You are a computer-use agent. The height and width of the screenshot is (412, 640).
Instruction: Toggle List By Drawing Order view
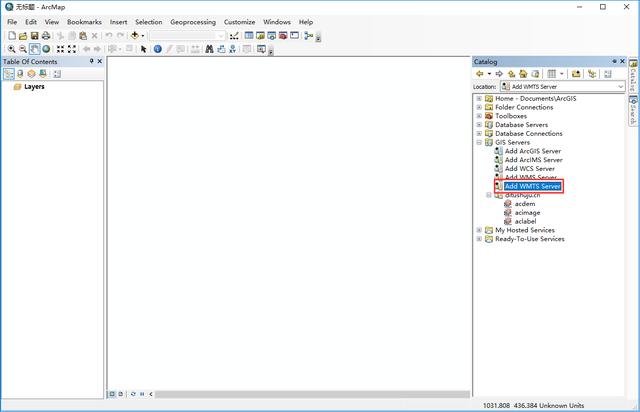(x=9, y=74)
